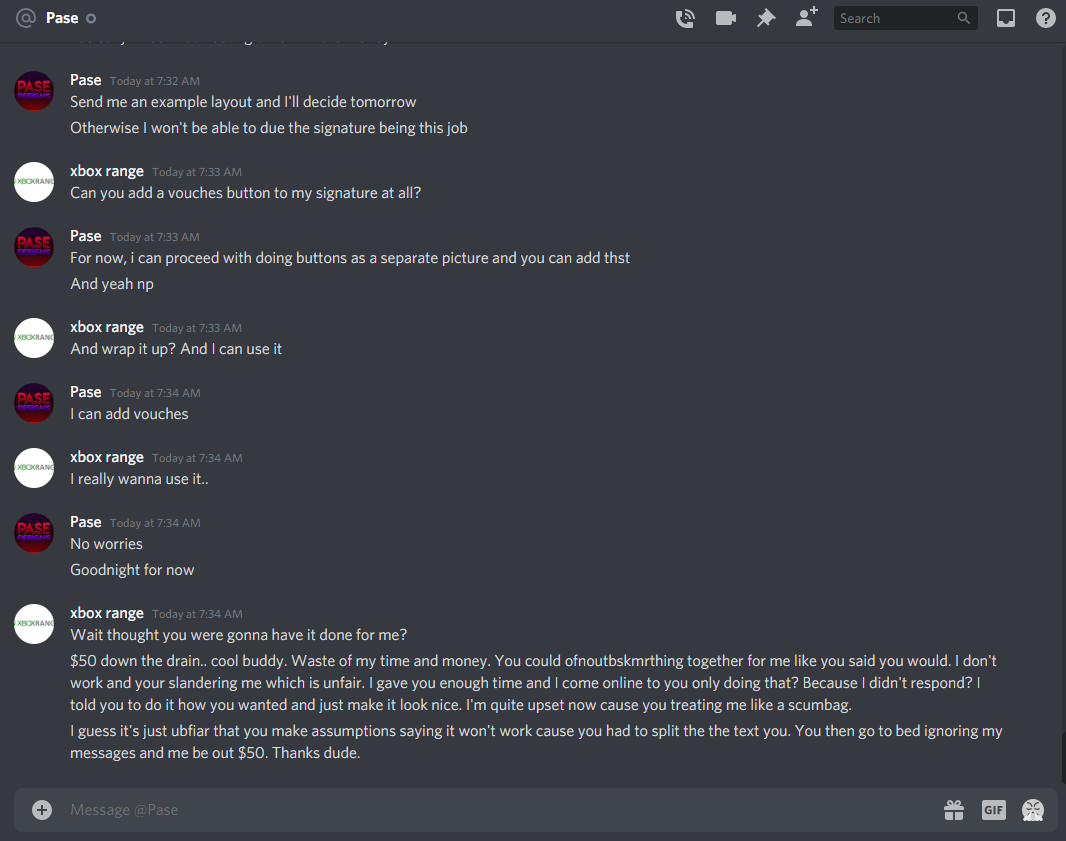
Task: Open the emoji picker
Action: 1033,810
